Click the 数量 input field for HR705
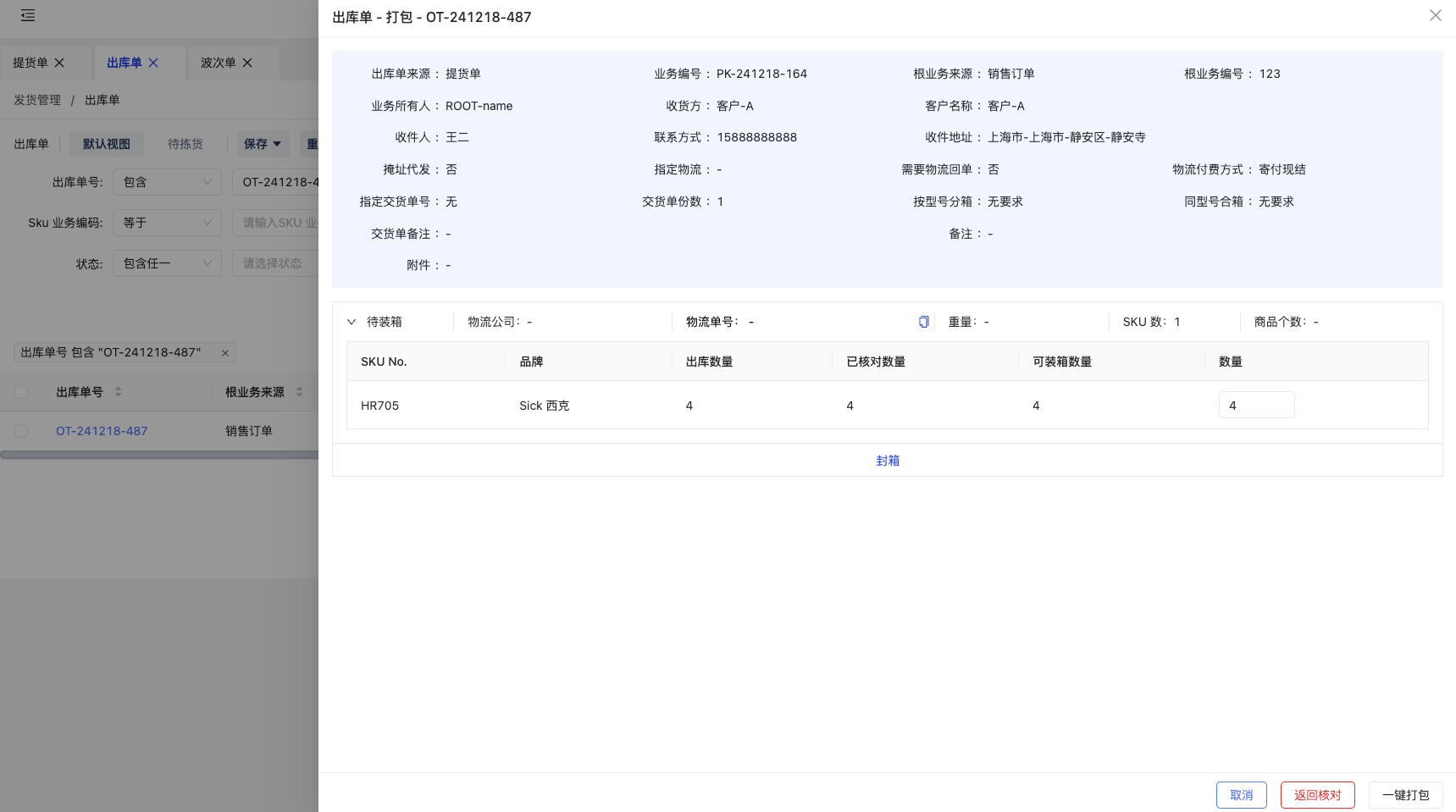This screenshot has width=1456, height=812. click(1256, 406)
